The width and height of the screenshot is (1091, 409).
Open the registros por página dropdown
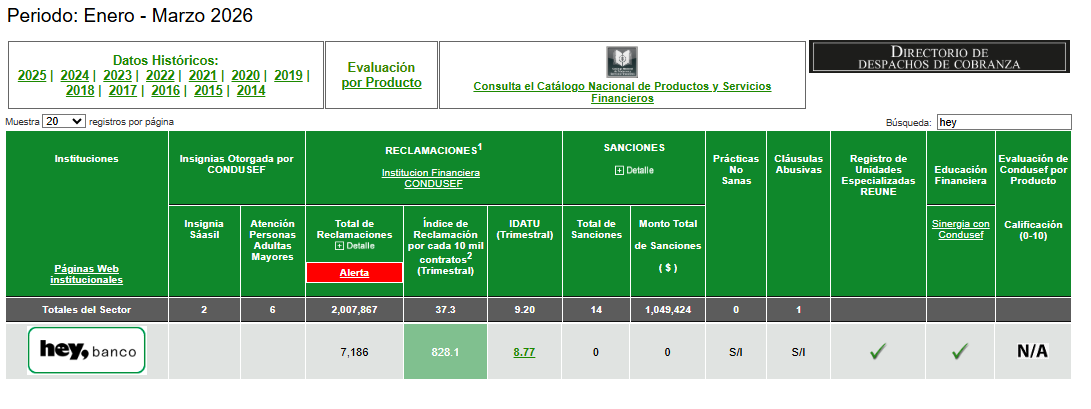[x=64, y=121]
